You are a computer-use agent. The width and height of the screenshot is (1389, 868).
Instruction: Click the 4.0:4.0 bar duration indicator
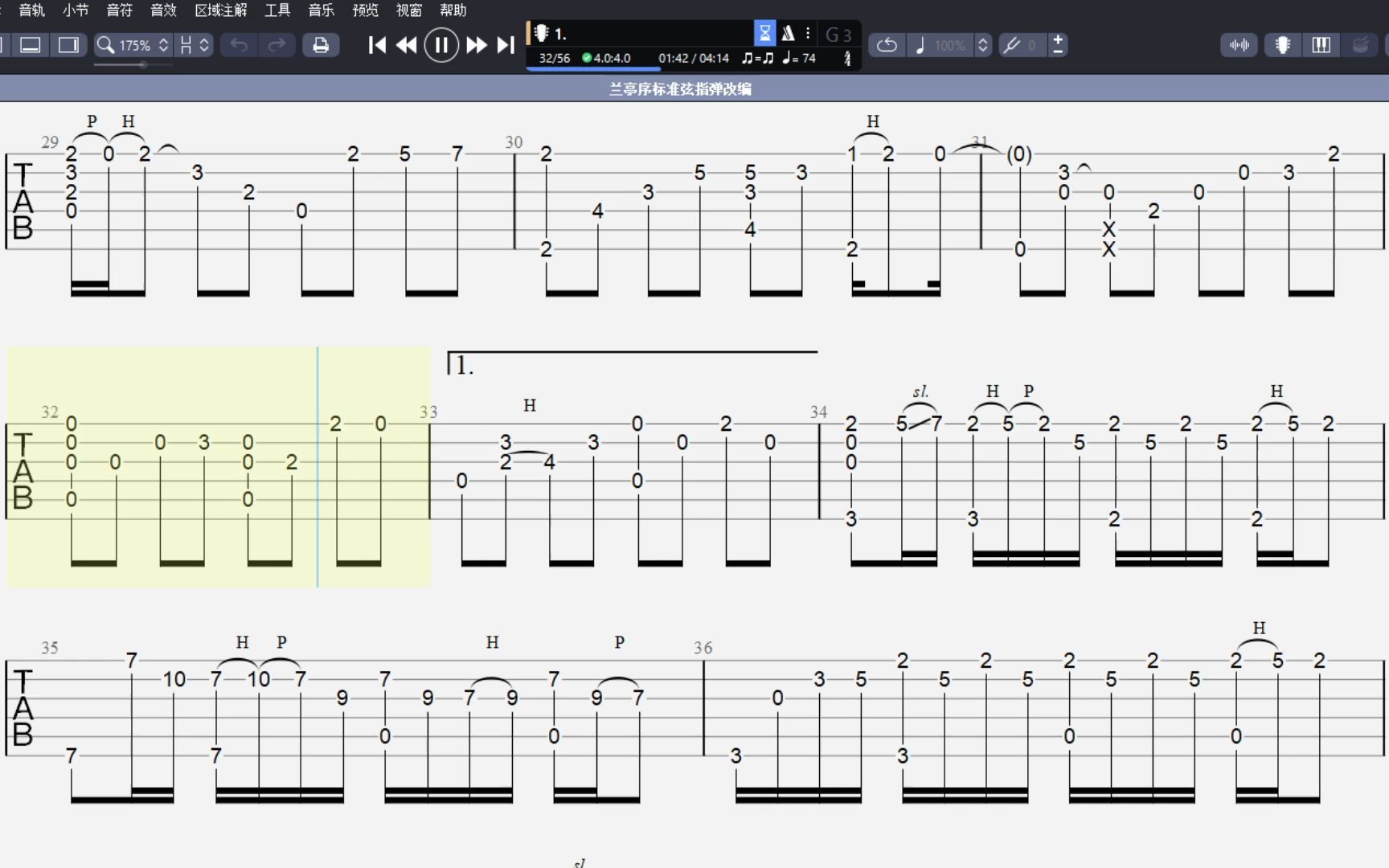click(x=607, y=58)
